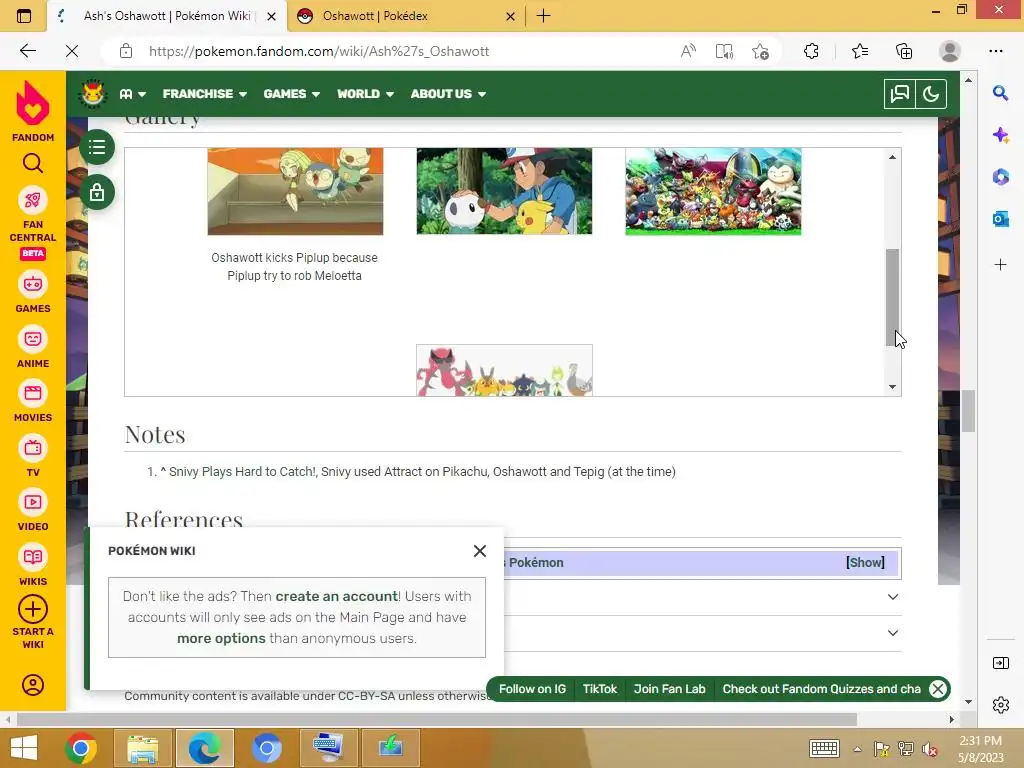Open the table of contents list button
1024x768 pixels.
[97, 147]
